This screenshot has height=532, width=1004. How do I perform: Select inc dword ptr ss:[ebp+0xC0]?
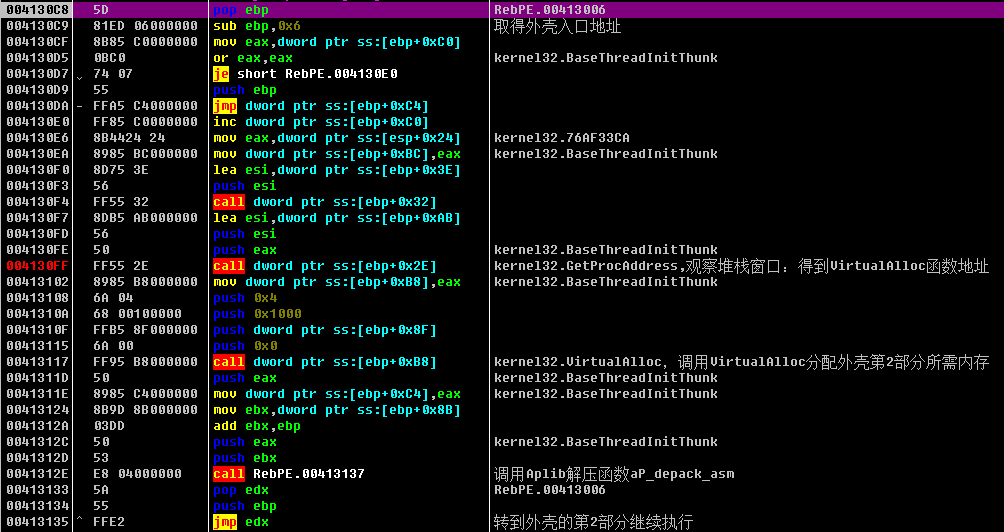point(321,122)
